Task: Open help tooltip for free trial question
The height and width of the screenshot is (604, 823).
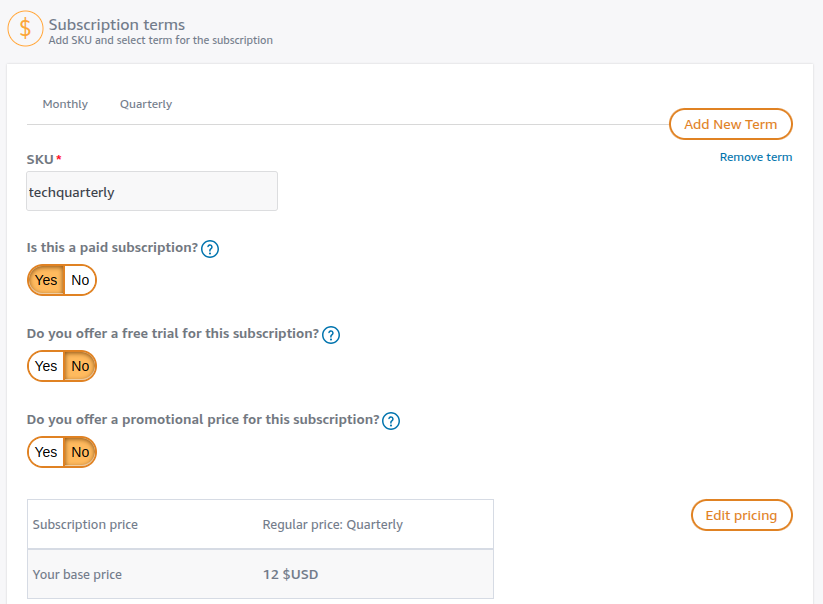Action: click(x=331, y=335)
